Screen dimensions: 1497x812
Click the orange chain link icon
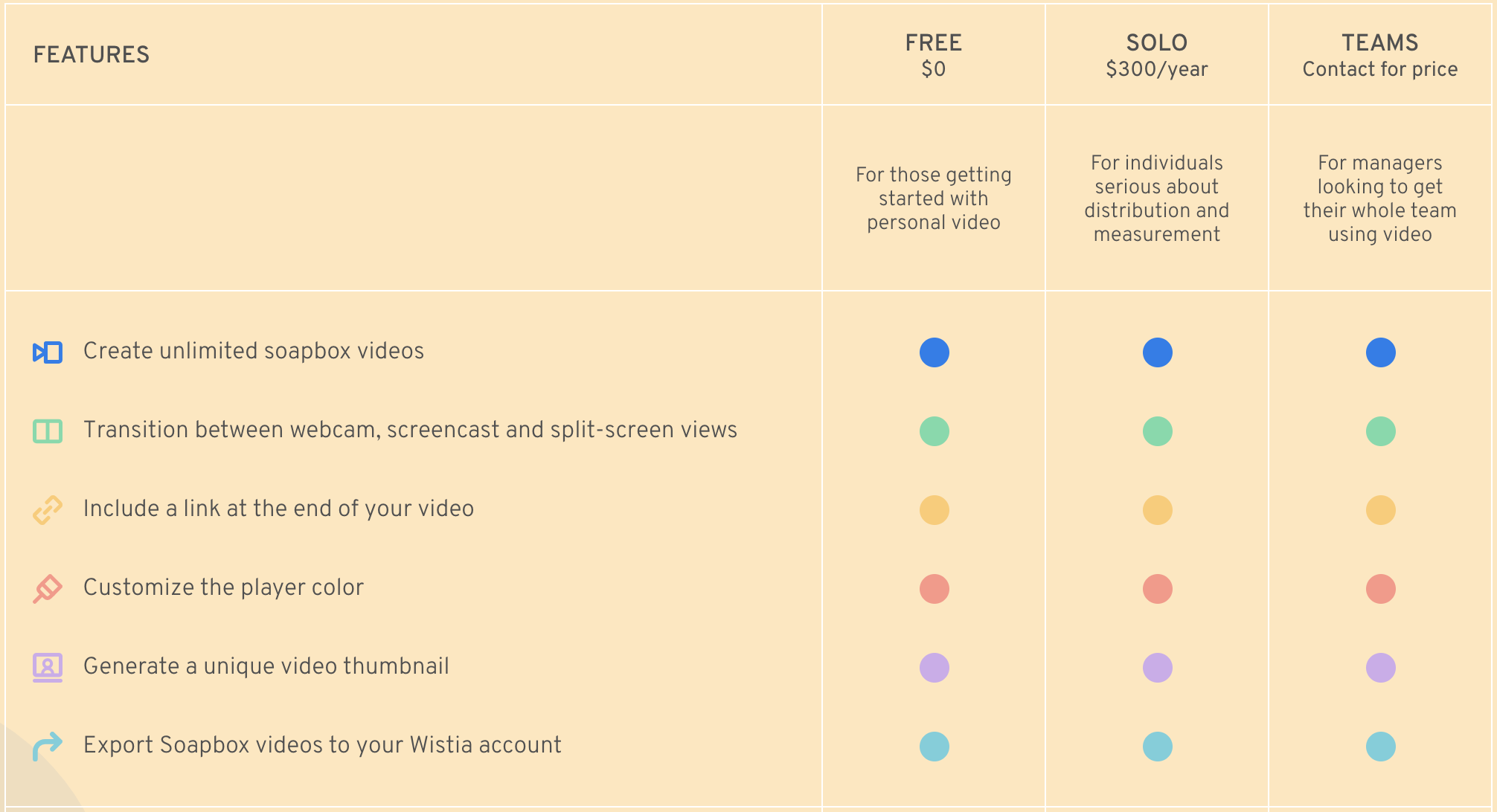48,510
